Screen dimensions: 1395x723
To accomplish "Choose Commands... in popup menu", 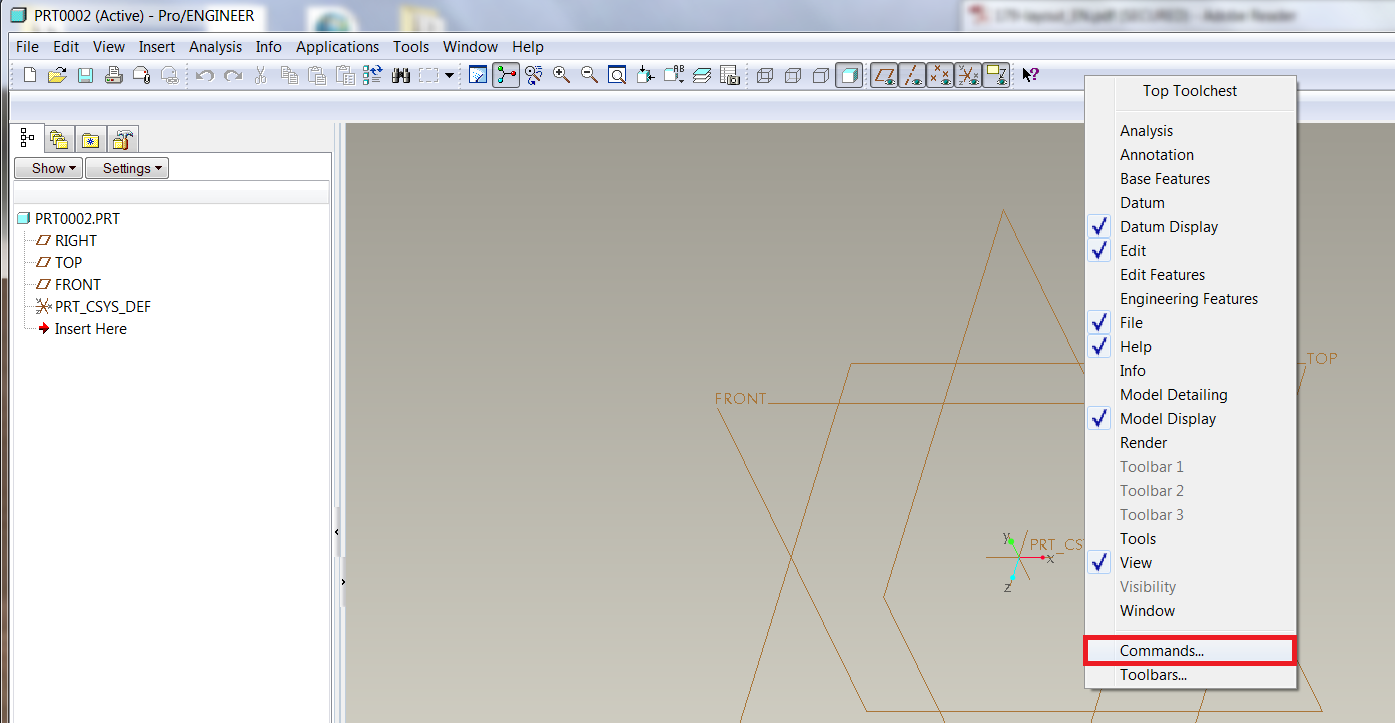I will tap(1190, 651).
